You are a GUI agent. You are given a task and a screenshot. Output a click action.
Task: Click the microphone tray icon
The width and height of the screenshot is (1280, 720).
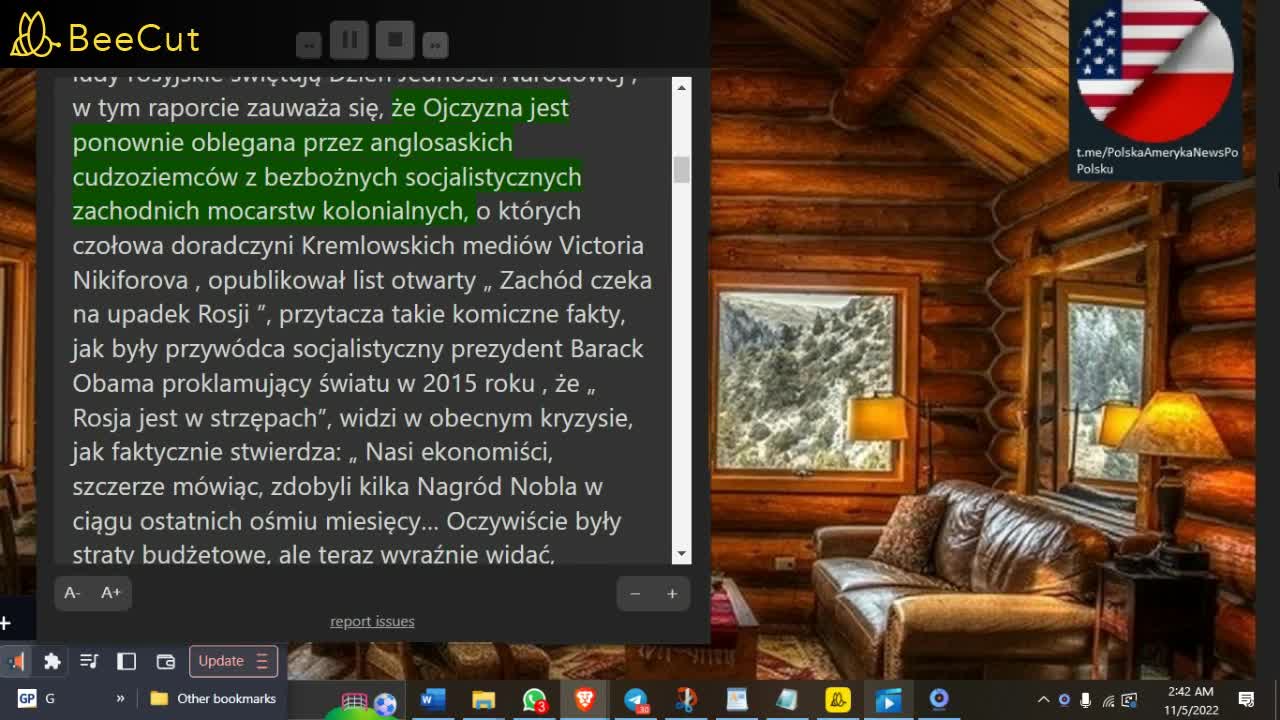click(1086, 700)
